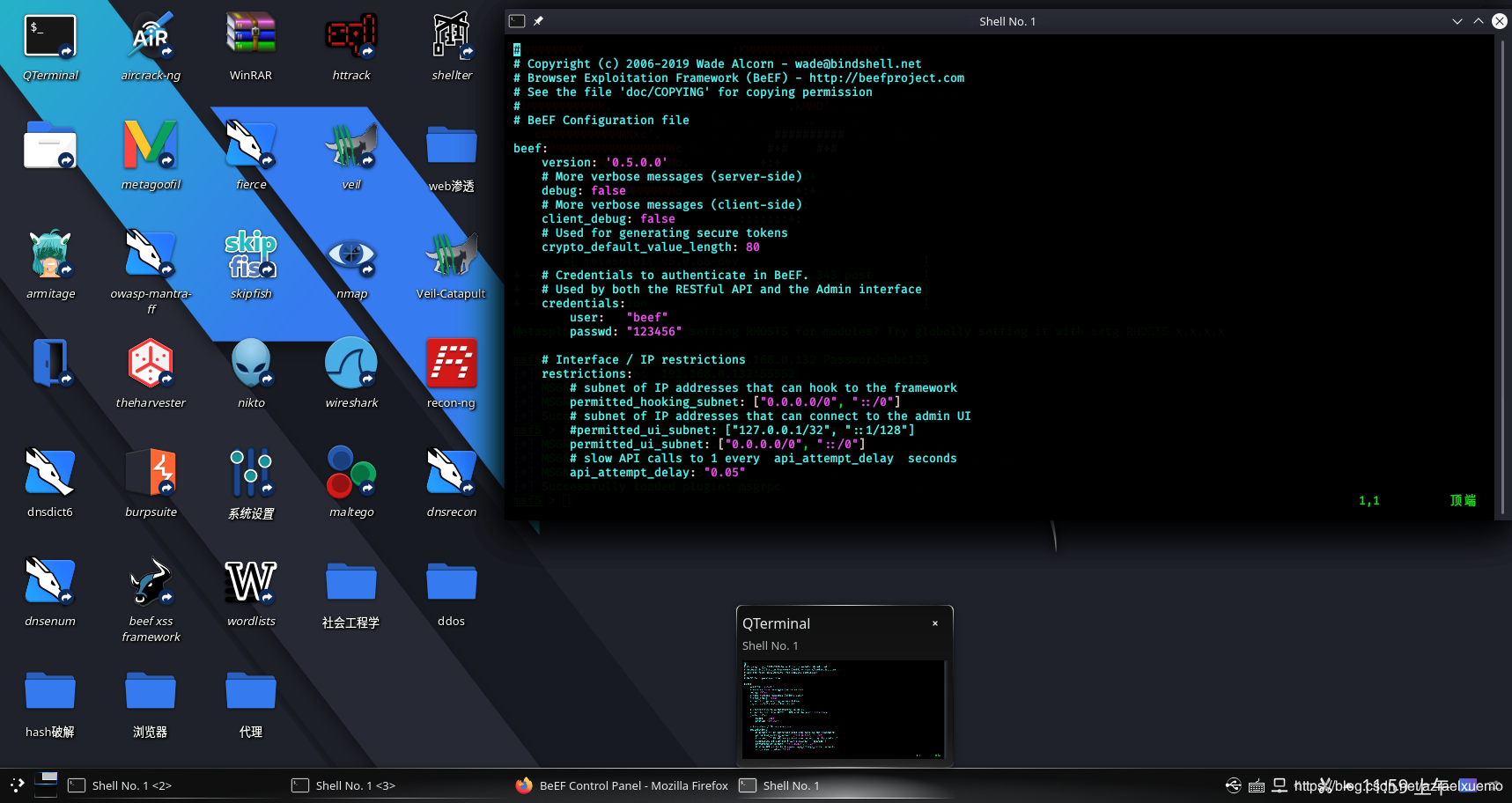Launch aircrack-ng from the desktop

151,47
